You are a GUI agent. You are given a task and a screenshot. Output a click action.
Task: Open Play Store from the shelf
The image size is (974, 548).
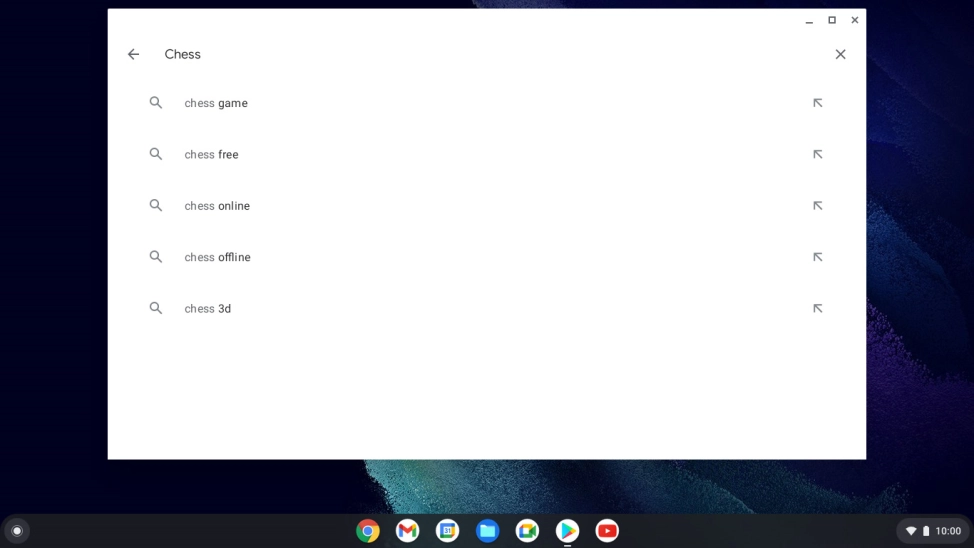coord(567,531)
